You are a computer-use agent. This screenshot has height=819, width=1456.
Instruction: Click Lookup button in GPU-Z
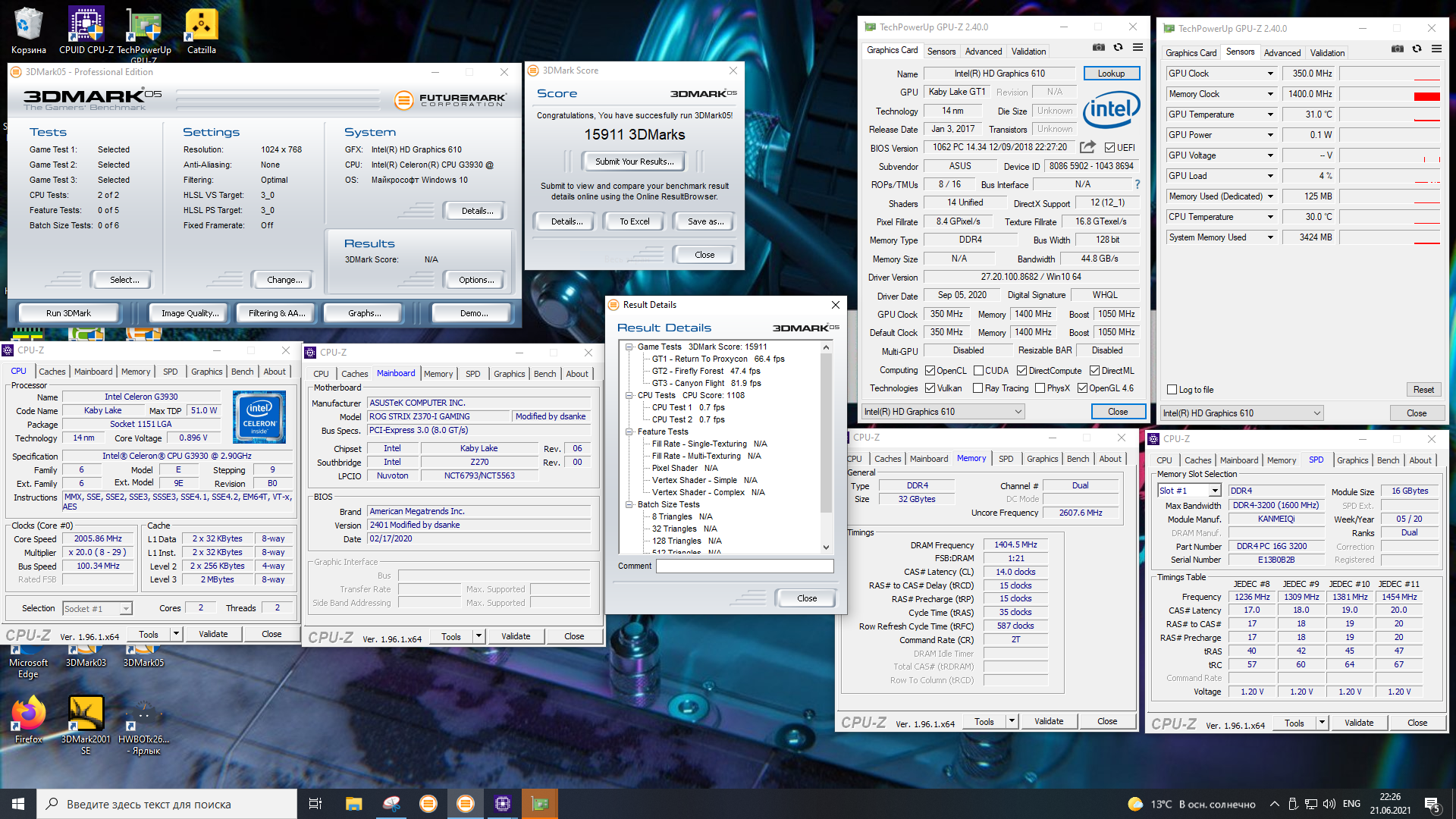click(1111, 74)
